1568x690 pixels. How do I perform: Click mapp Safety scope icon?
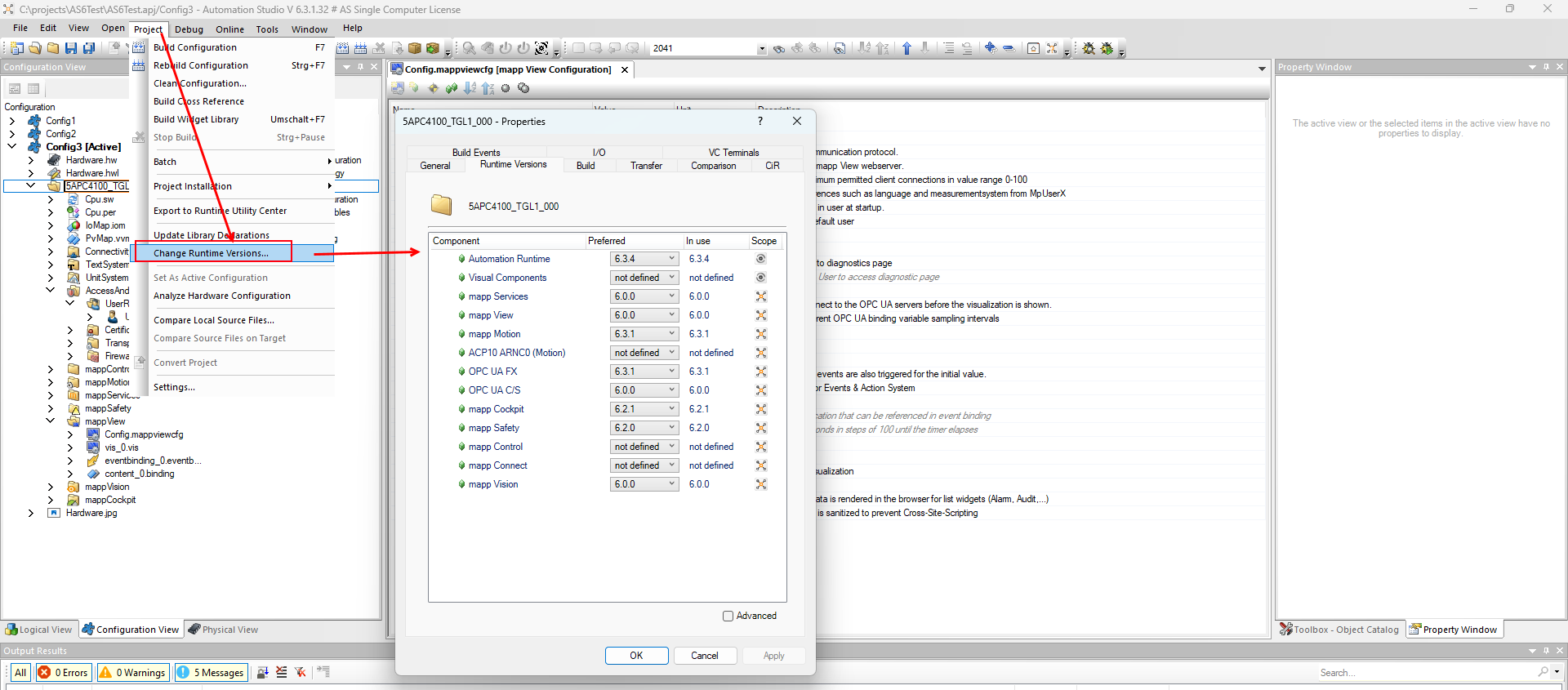761,428
